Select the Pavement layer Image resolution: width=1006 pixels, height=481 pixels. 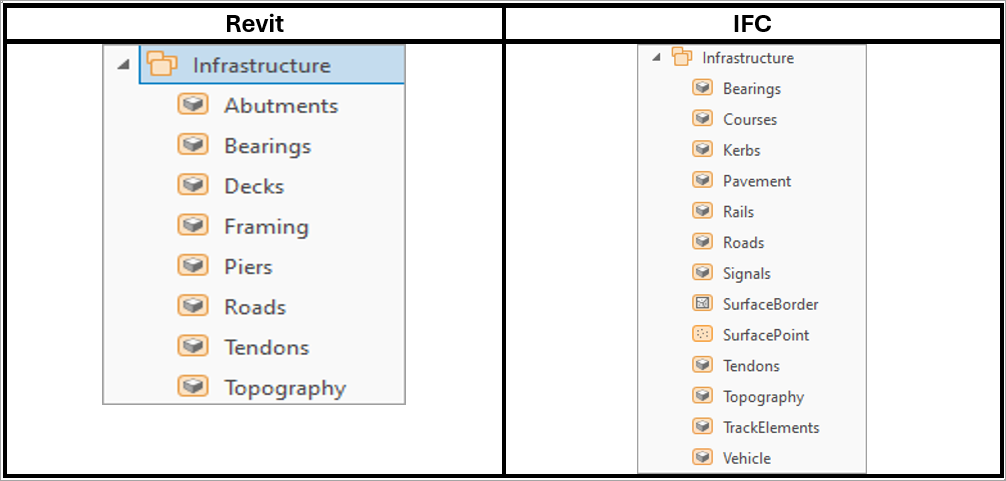coord(756,181)
